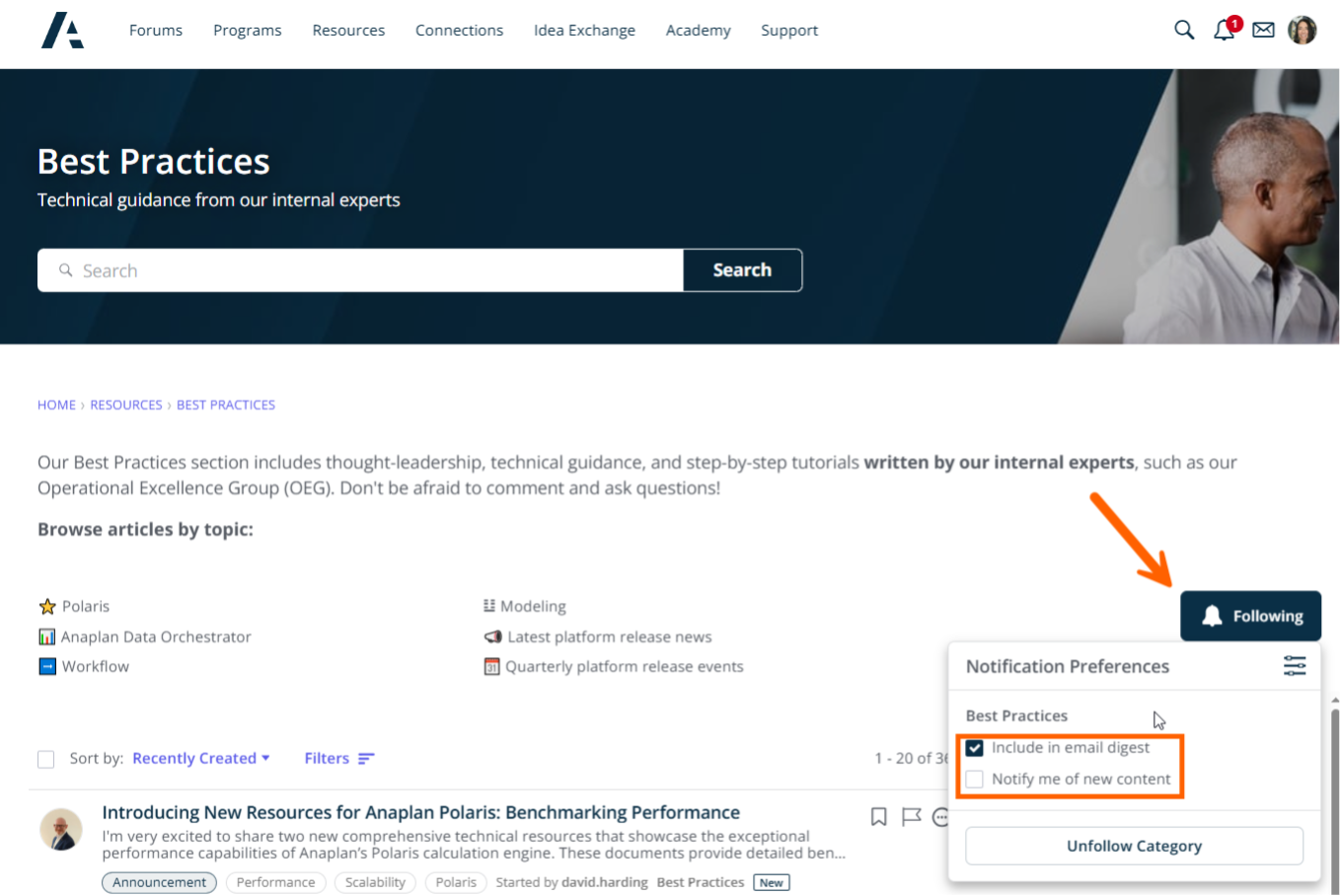Screen dimensions: 1340x896
Task: Click david.harding's avatar on the post
Action: pos(61,829)
